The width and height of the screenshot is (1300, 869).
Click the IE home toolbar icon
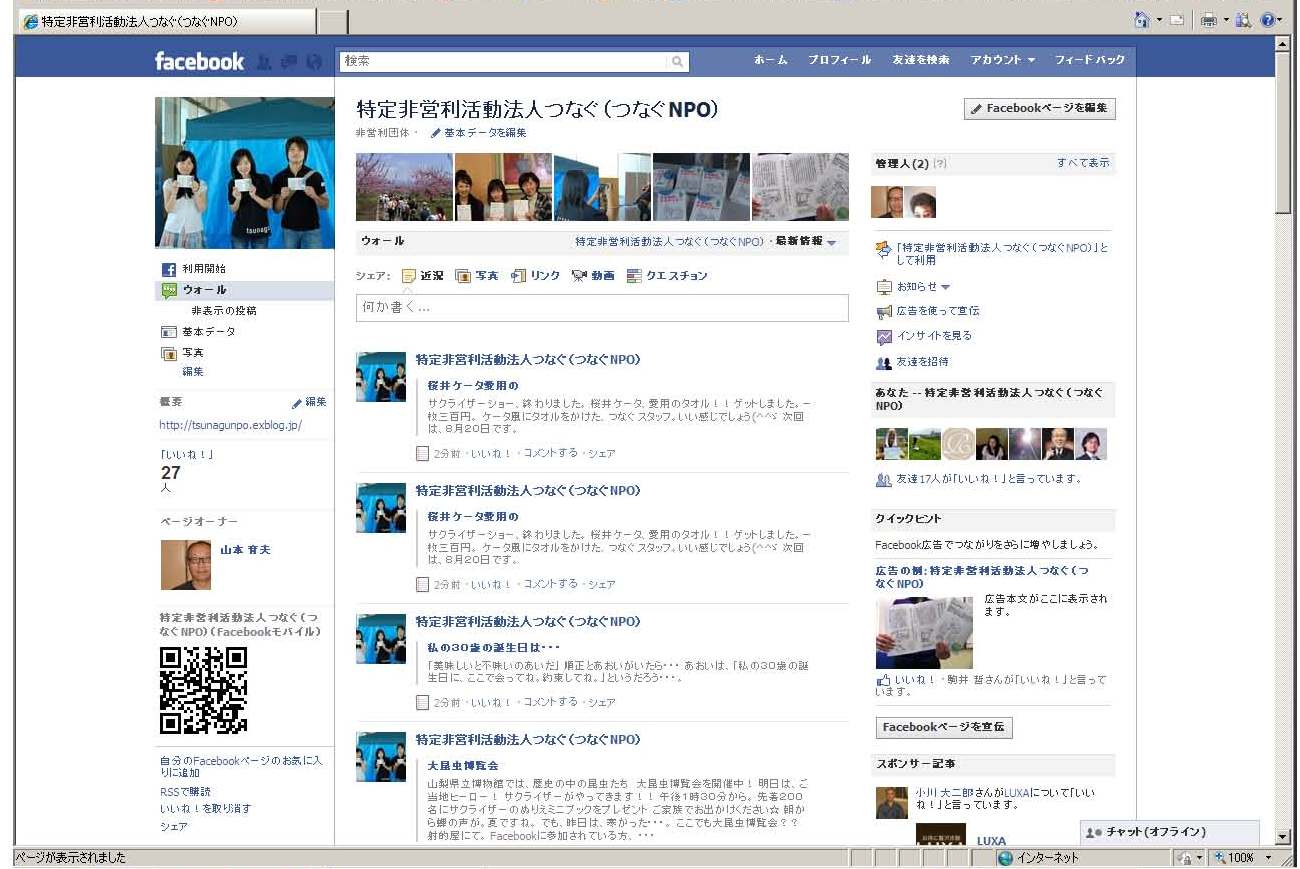click(x=1142, y=20)
